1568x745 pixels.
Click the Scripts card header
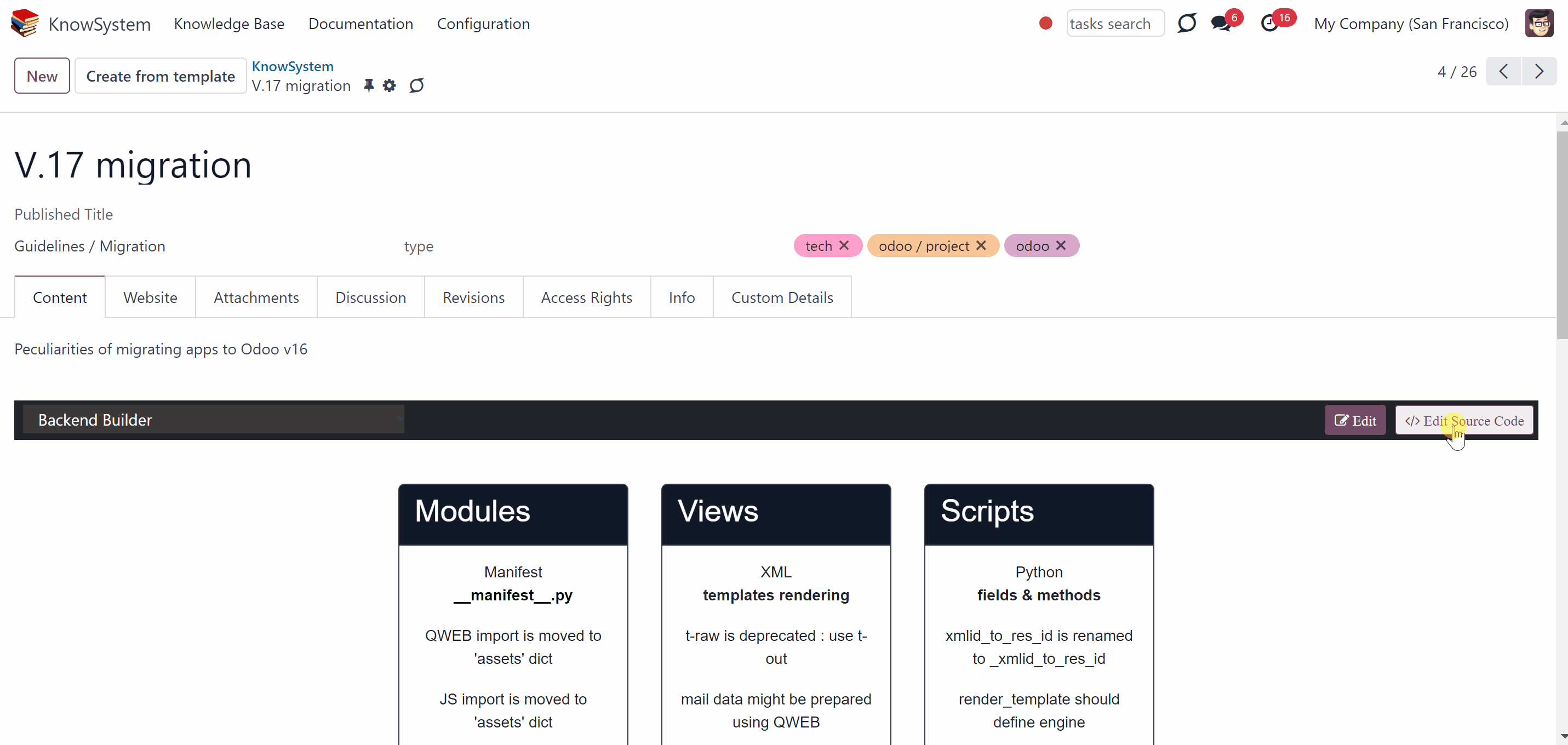pyautogui.click(x=1039, y=514)
